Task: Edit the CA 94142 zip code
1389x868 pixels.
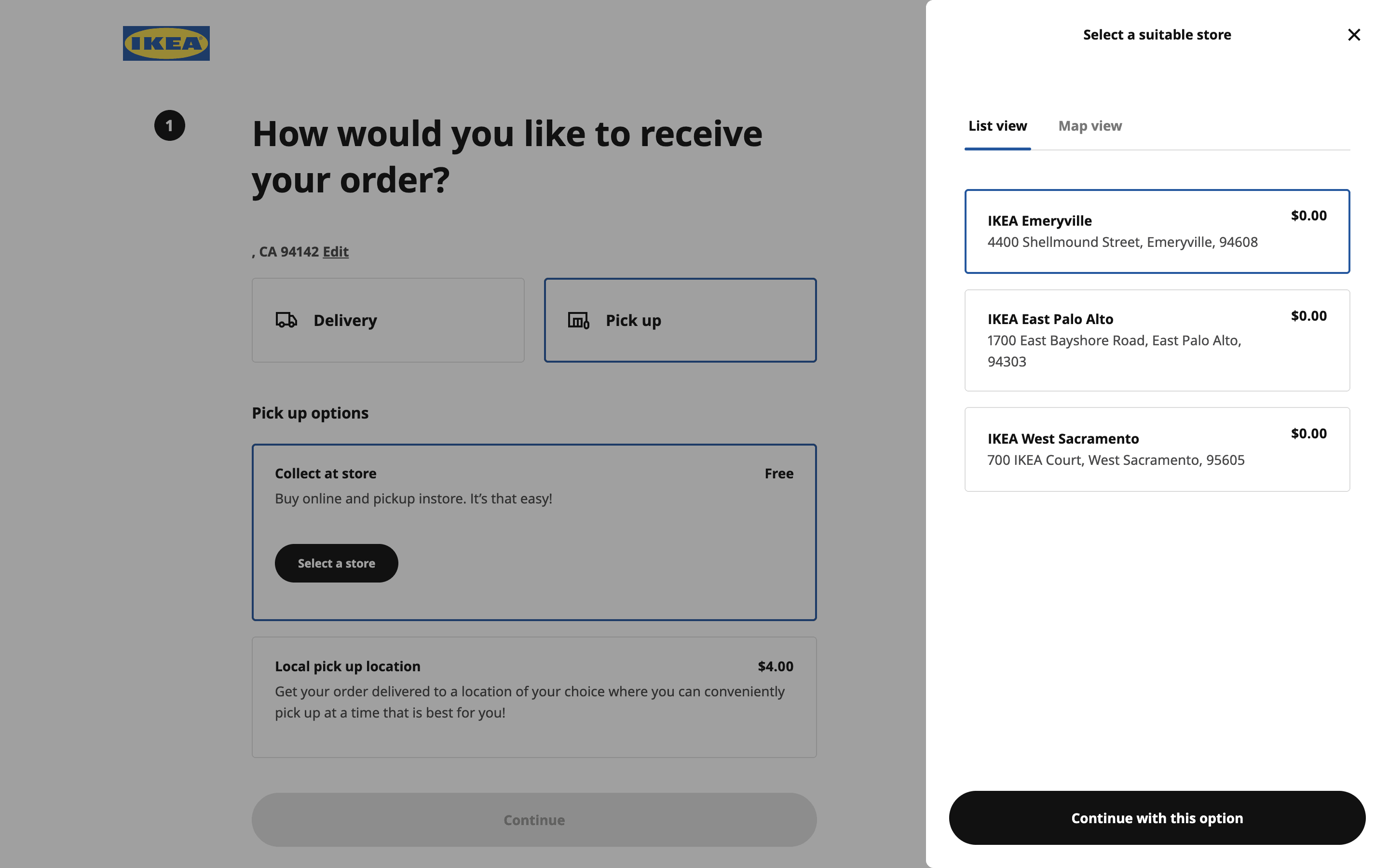Action: click(335, 251)
